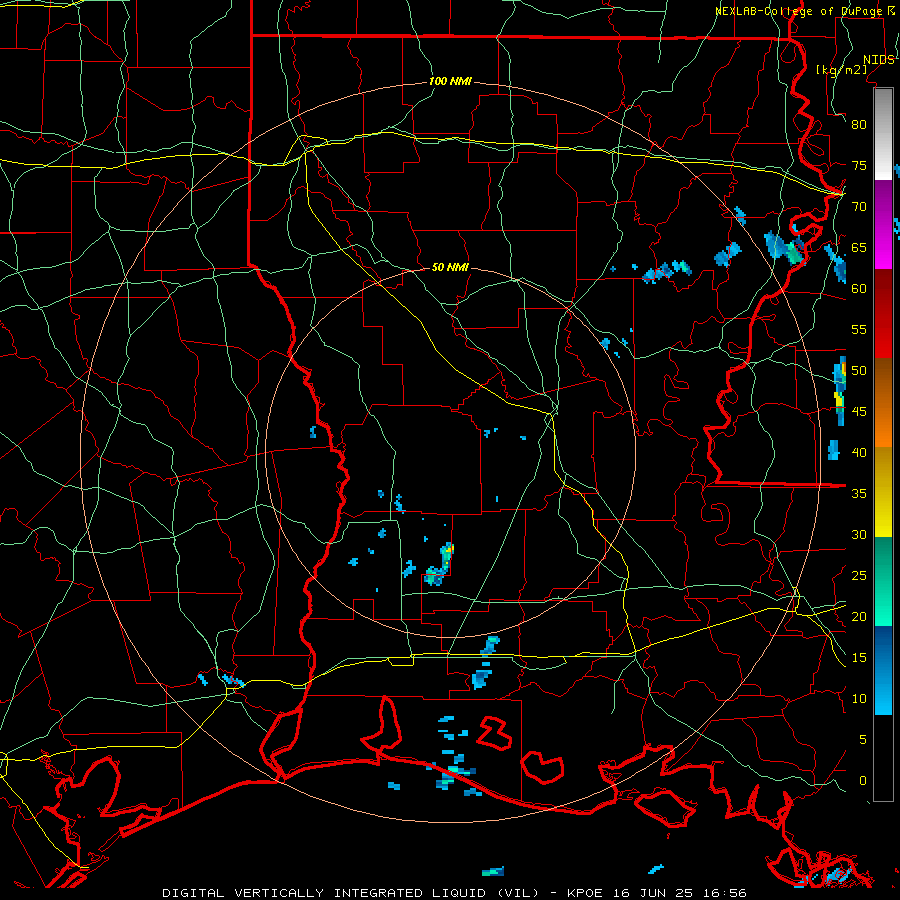
Task: Click the 'DIGITAL VERTICALLY INTEGRATED LIQUID (VIL)' product title
Action: point(351,893)
